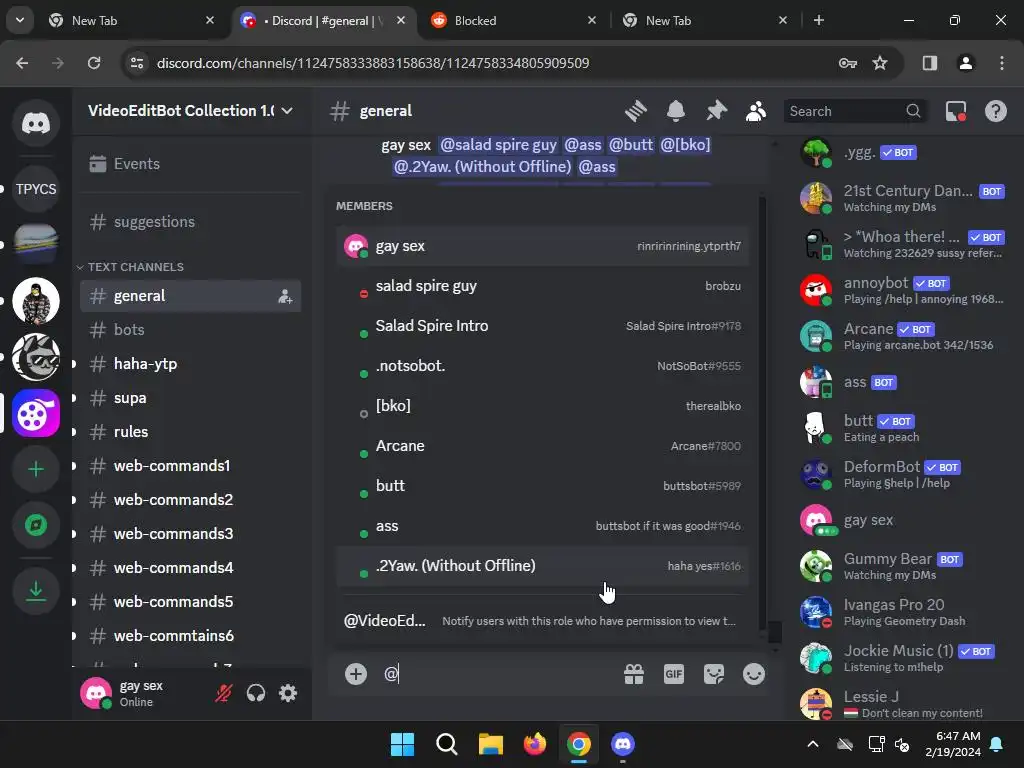Open Chrome tab search dropdown arrow

click(20, 20)
